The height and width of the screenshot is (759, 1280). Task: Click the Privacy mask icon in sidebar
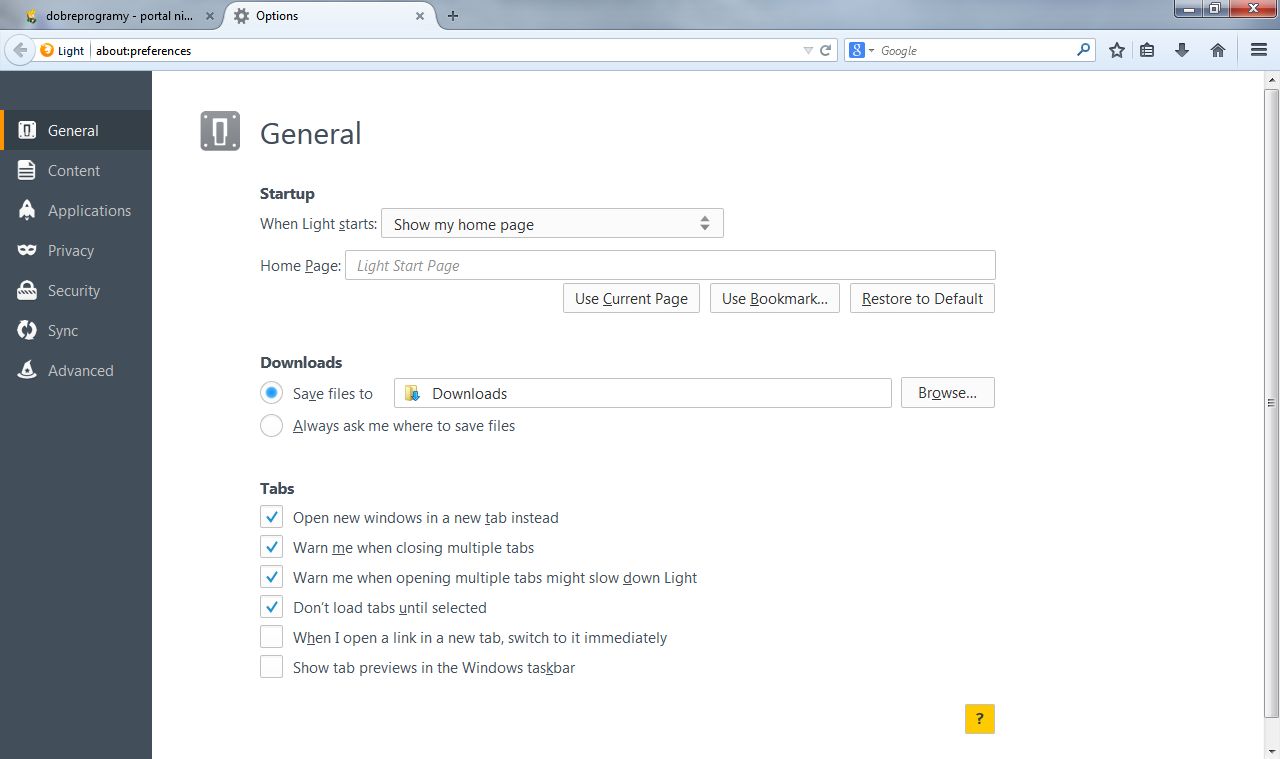click(28, 250)
